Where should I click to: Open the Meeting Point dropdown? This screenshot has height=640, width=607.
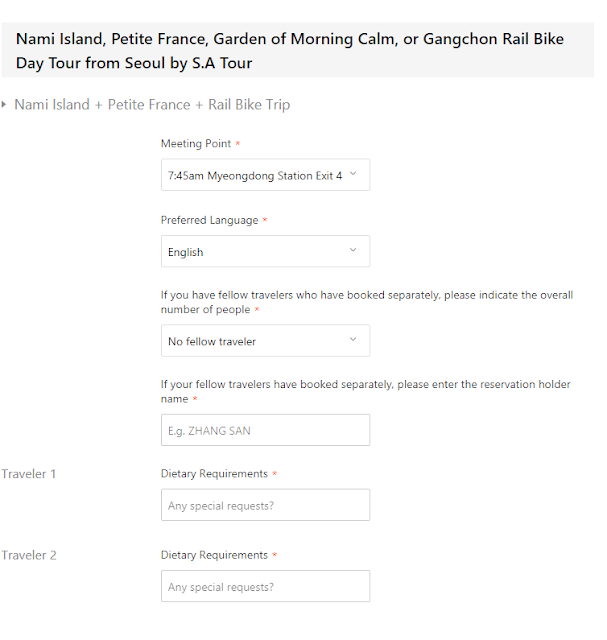coord(265,175)
